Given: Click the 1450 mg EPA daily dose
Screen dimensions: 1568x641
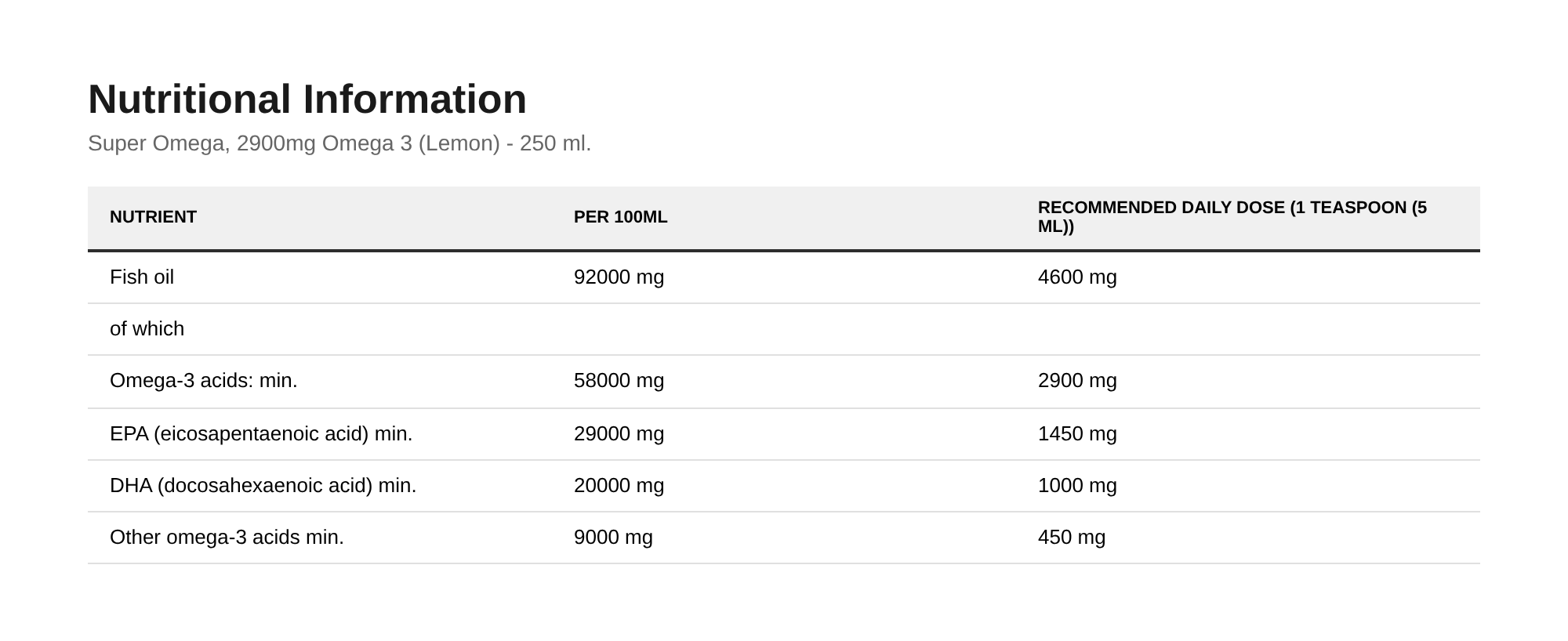Looking at the screenshot, I should click(x=1077, y=433).
